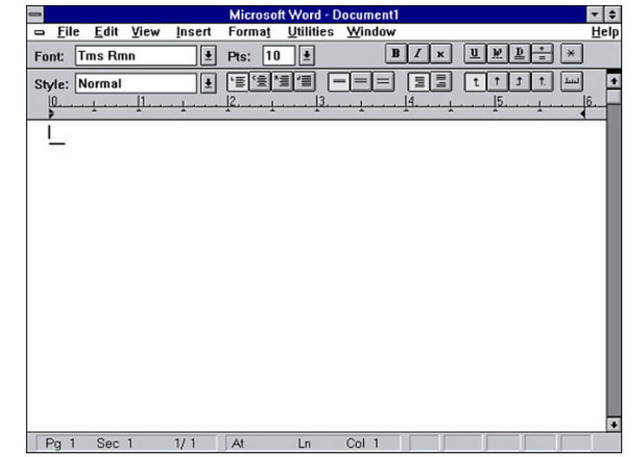Click the Normal style name field
640x457 pixels.
click(136, 84)
